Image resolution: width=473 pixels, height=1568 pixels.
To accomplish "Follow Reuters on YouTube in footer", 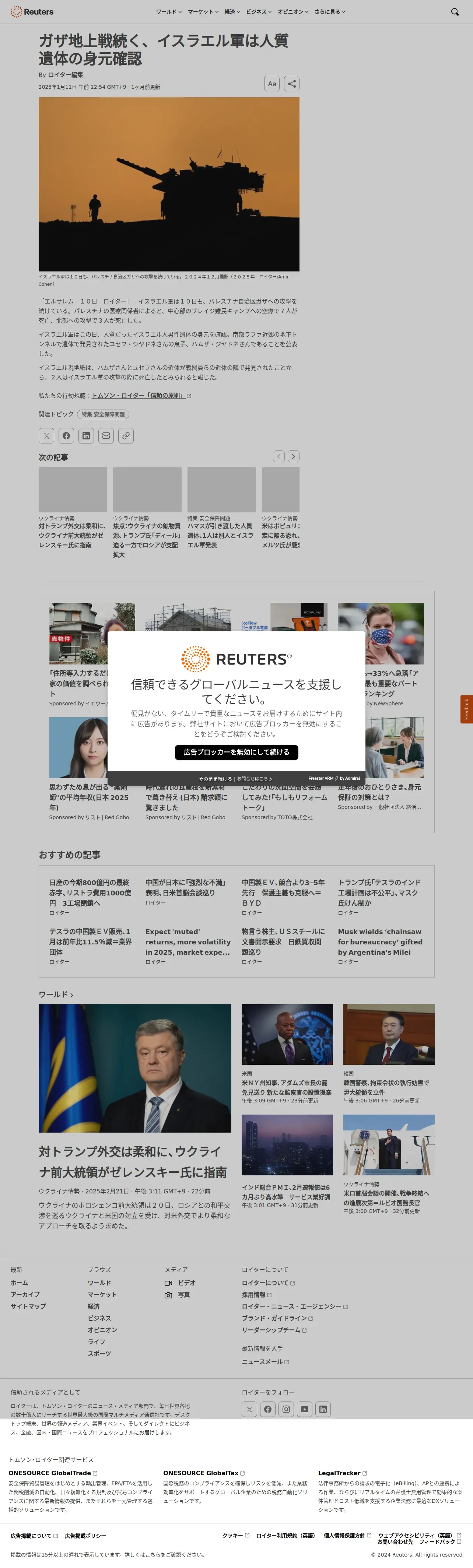I will pos(304,1409).
